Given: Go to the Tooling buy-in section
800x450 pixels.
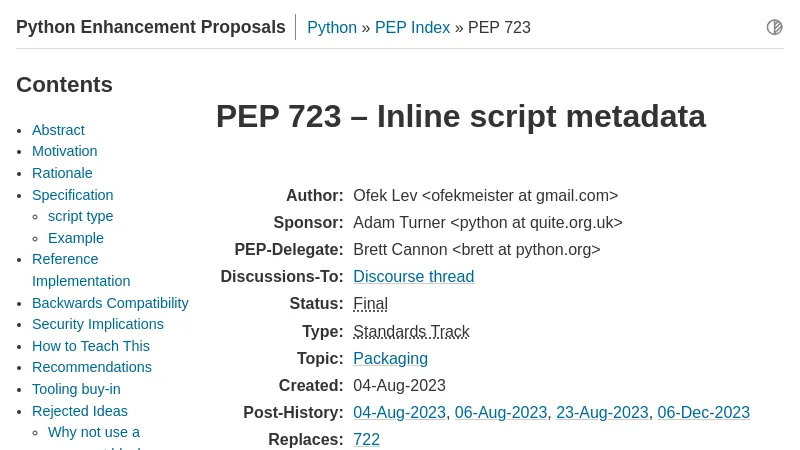Looking at the screenshot, I should click(76, 389).
